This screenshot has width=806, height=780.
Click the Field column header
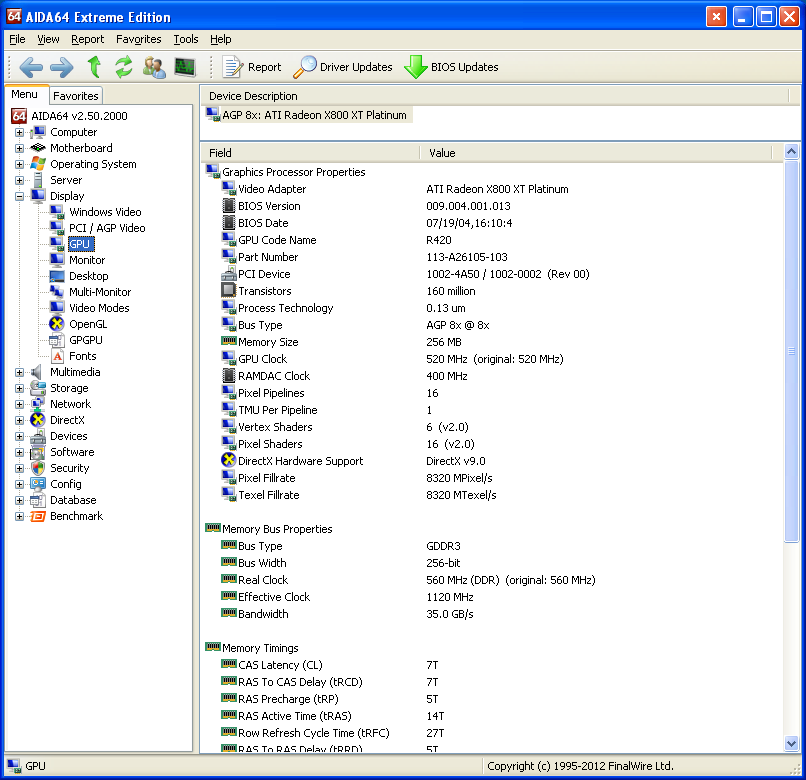point(311,153)
